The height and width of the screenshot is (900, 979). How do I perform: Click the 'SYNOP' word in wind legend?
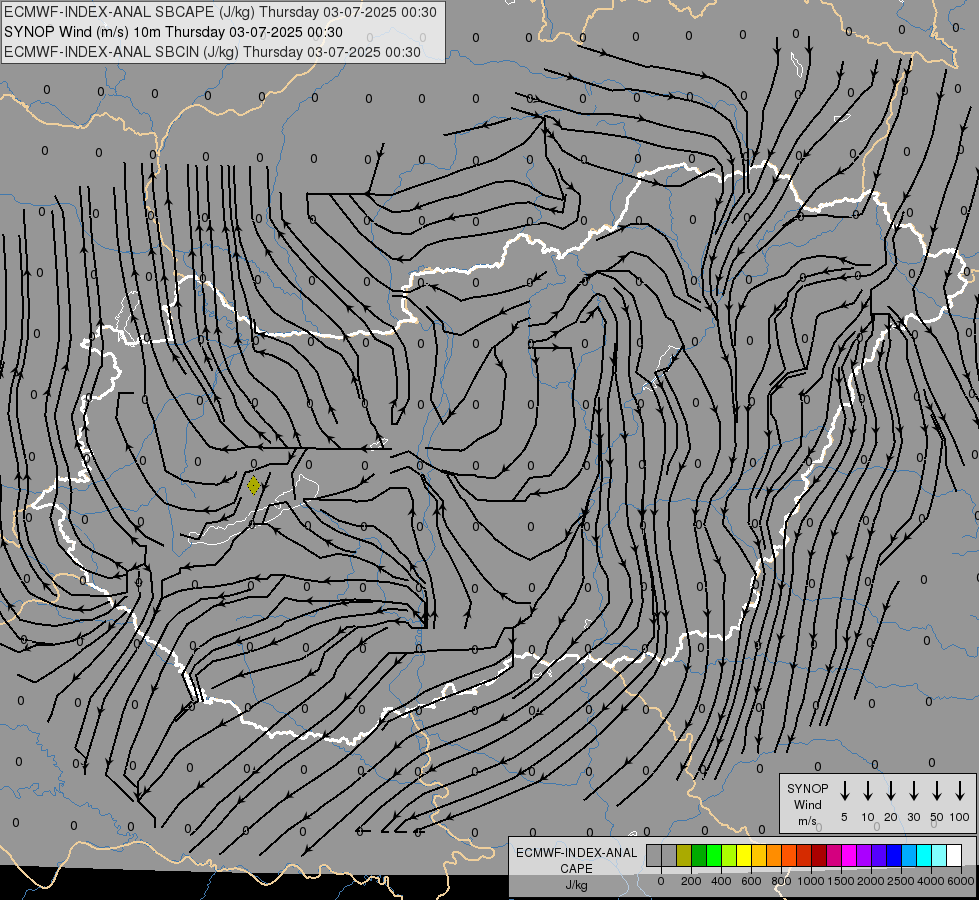pyautogui.click(x=807, y=788)
